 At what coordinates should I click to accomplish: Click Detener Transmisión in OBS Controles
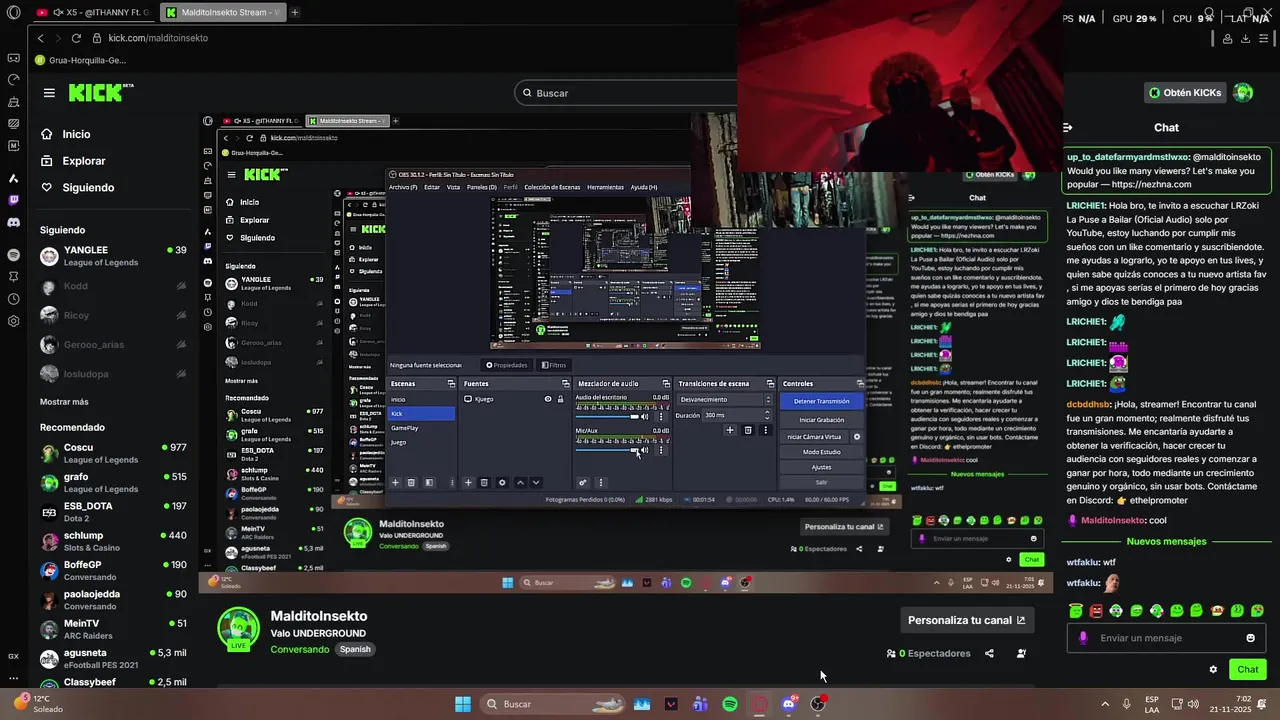[x=822, y=401]
